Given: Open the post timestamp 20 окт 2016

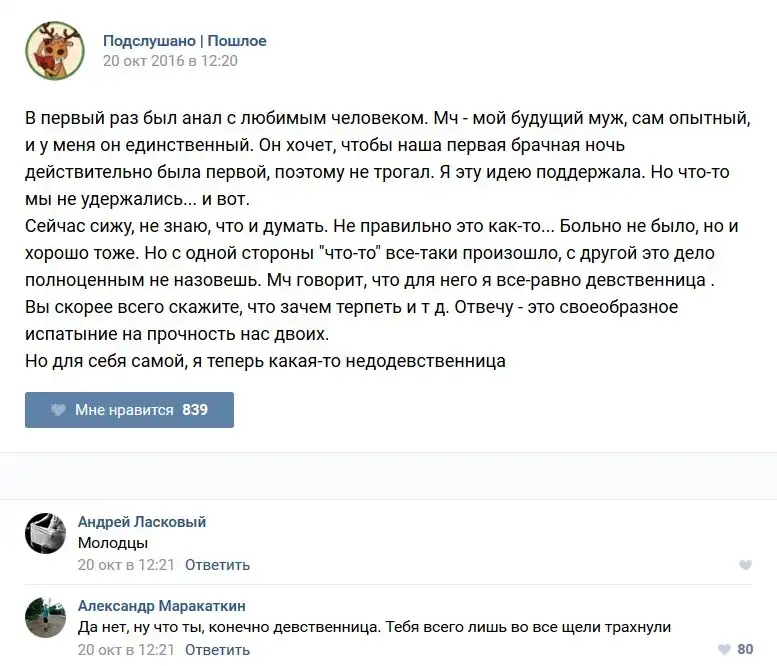Looking at the screenshot, I should pos(171,60).
